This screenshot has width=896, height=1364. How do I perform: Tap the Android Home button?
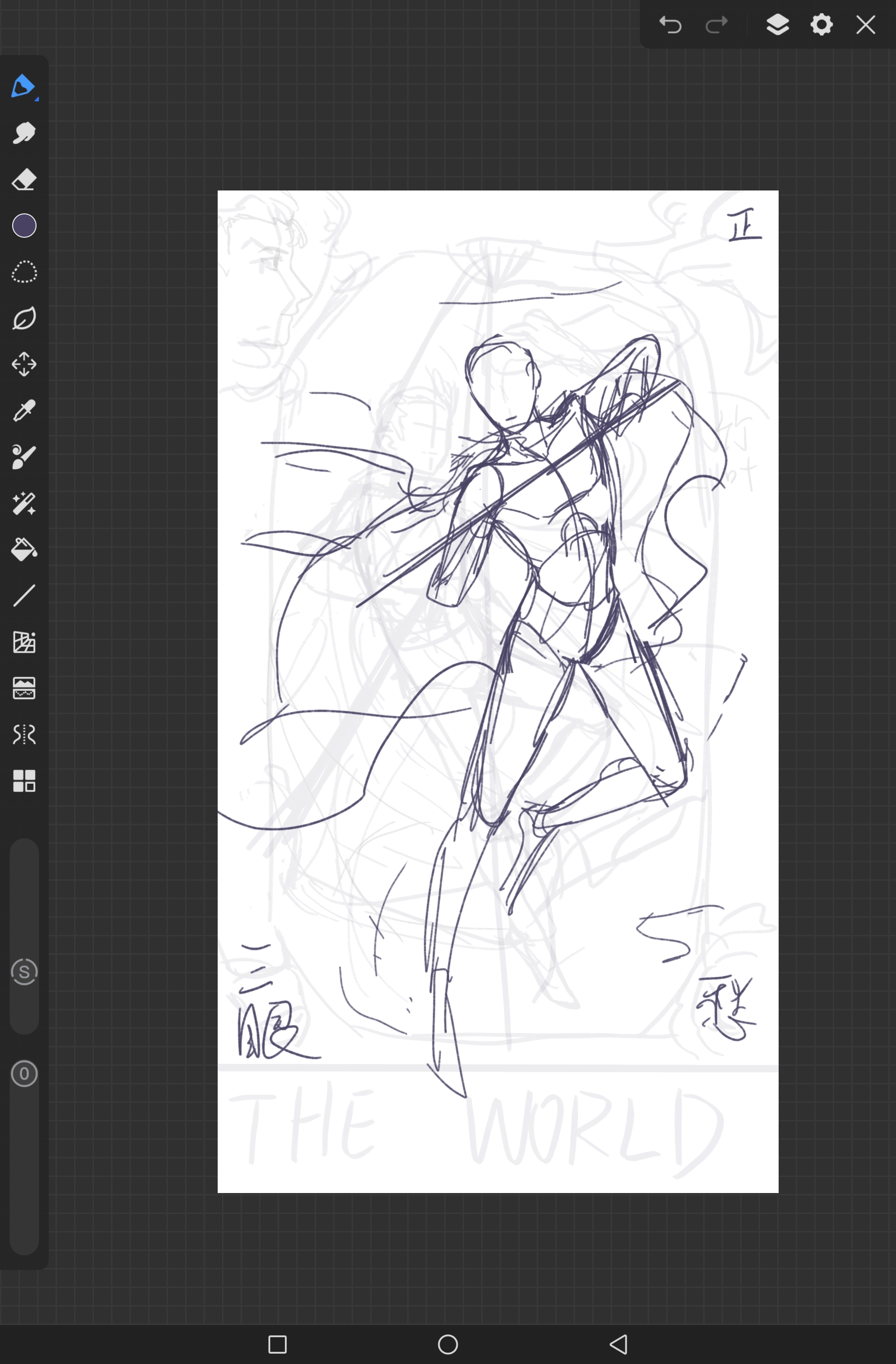tap(448, 1344)
